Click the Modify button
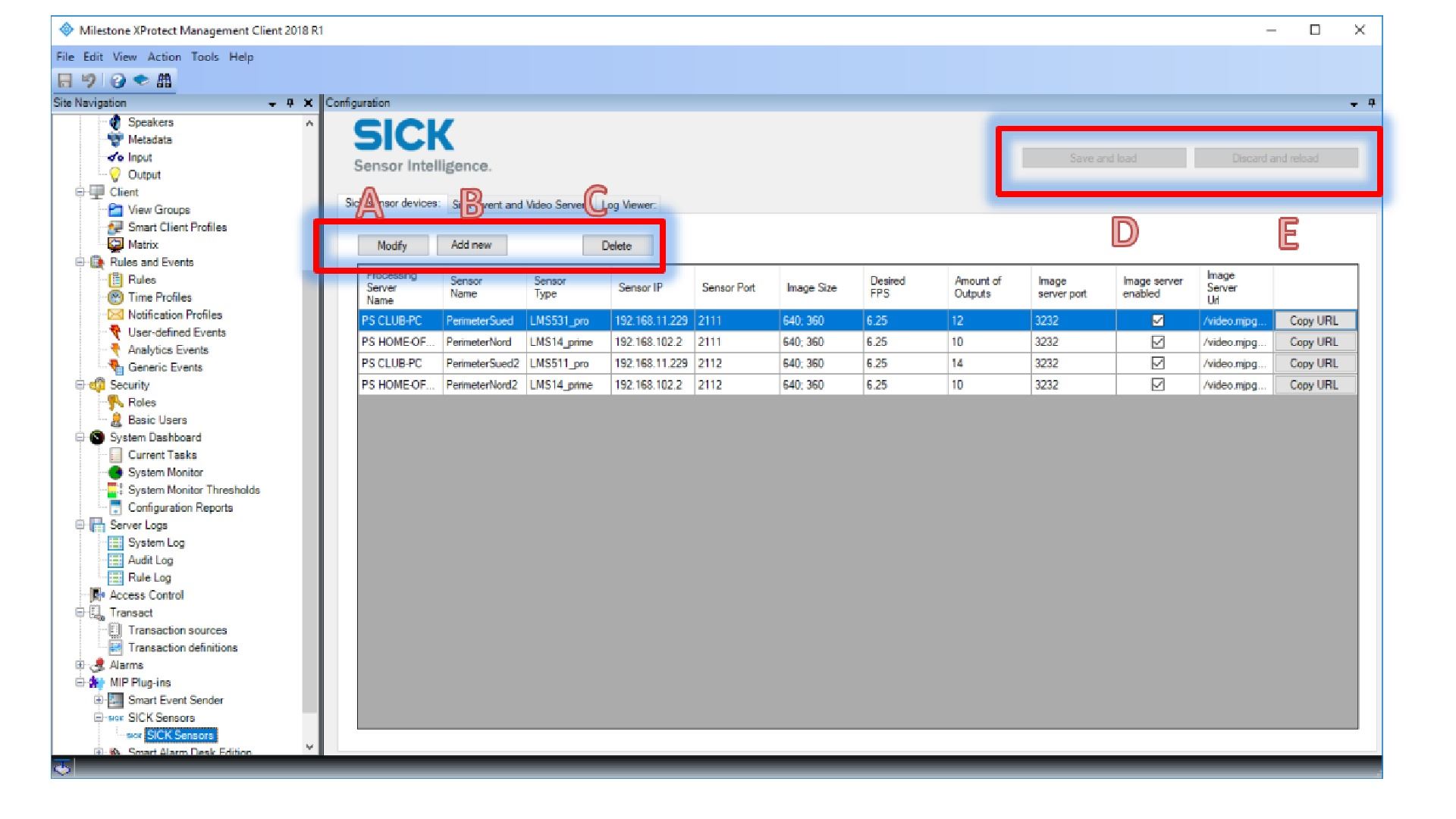The width and height of the screenshot is (1456, 819). pos(393,246)
